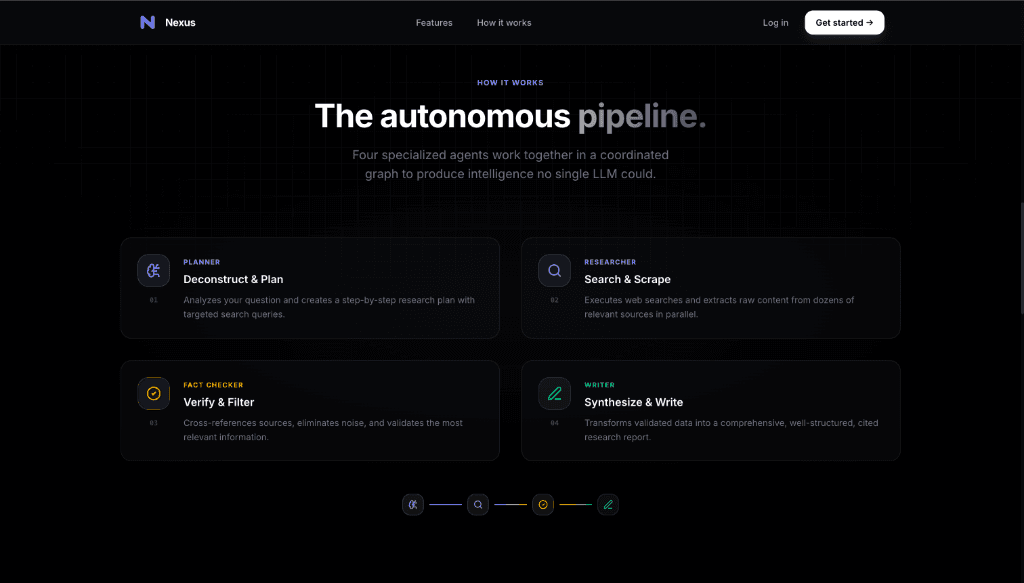The height and width of the screenshot is (583, 1024).
Task: Click the Transforms validated data description text
Action: [731, 430]
